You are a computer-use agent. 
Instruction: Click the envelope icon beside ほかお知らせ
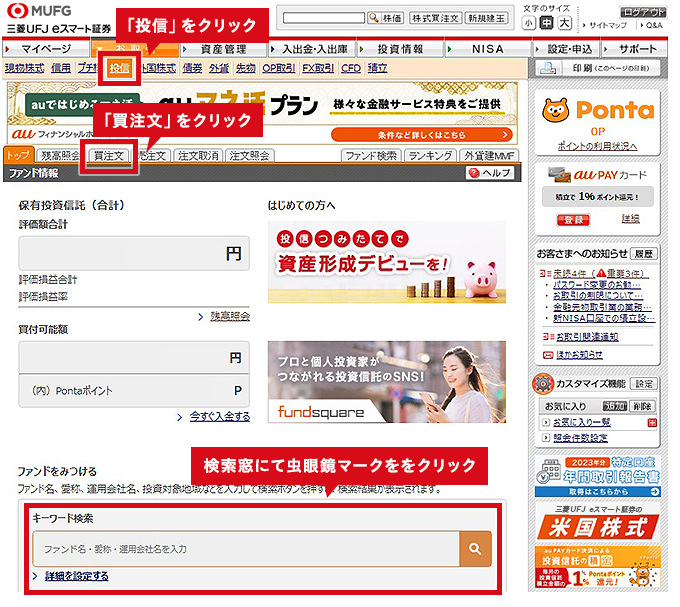[548, 355]
